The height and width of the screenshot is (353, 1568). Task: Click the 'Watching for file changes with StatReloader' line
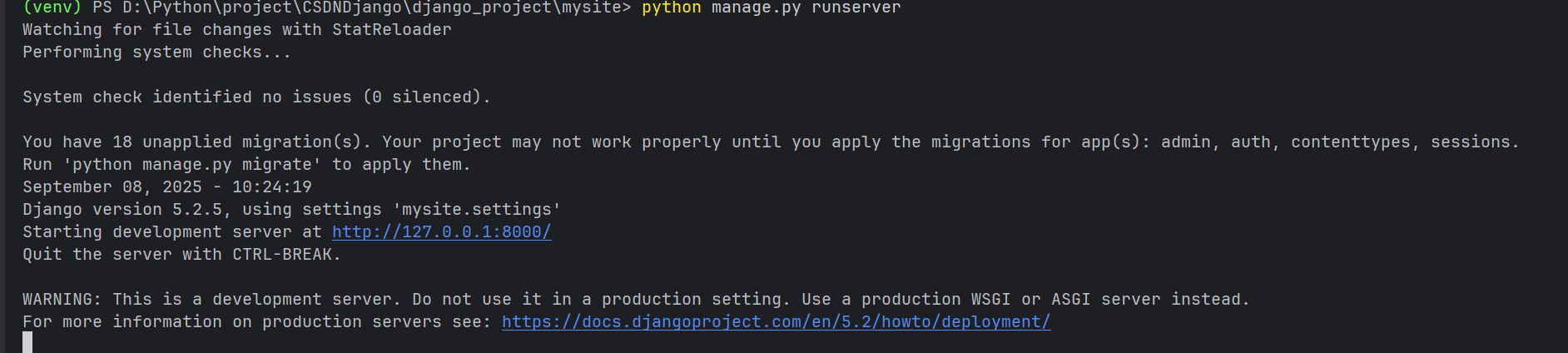tap(237, 30)
